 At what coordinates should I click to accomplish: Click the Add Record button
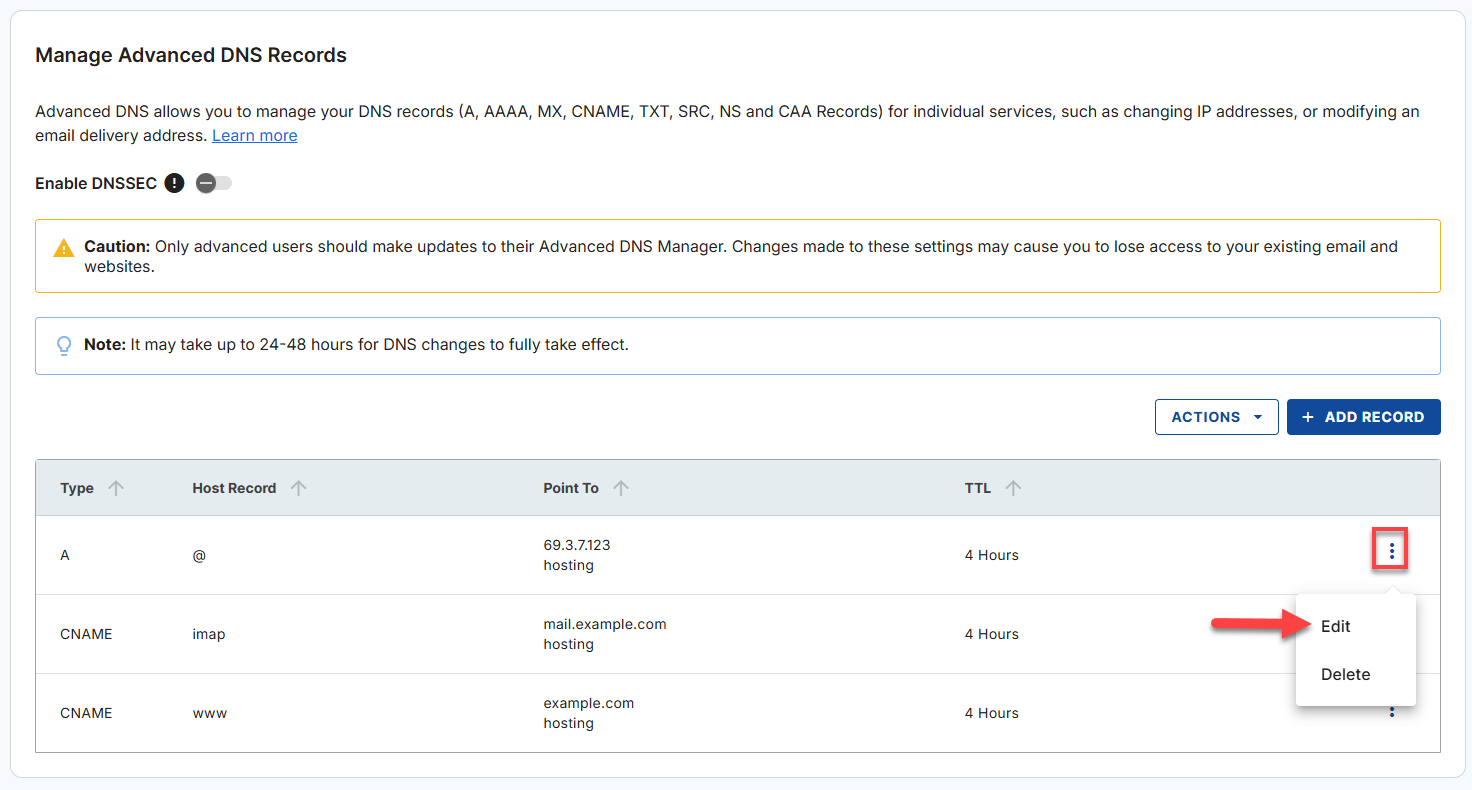pyautogui.click(x=1363, y=417)
